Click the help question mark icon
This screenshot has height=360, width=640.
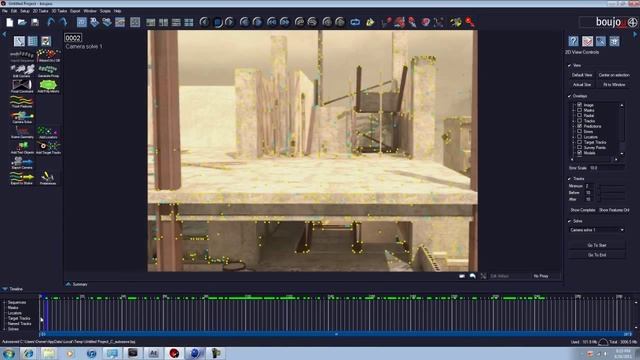[x=573, y=41]
